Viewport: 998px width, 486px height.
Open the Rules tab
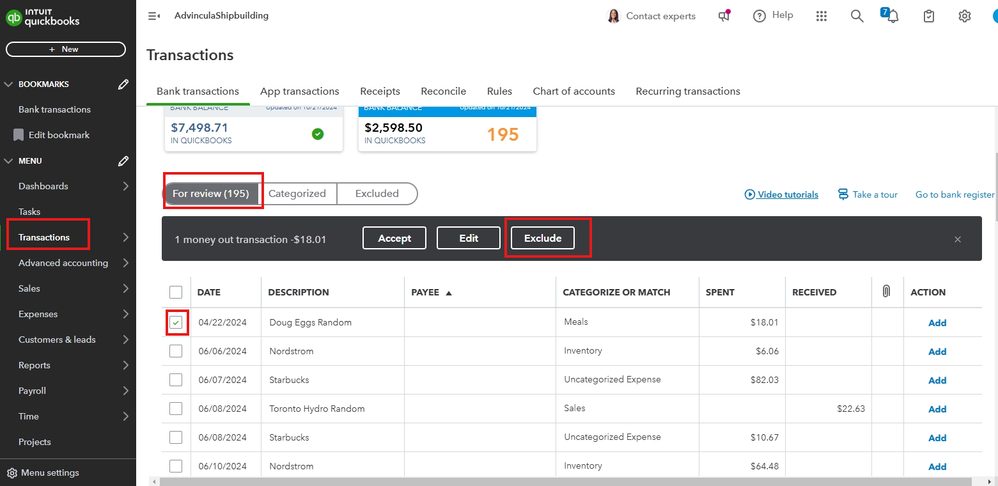500,91
